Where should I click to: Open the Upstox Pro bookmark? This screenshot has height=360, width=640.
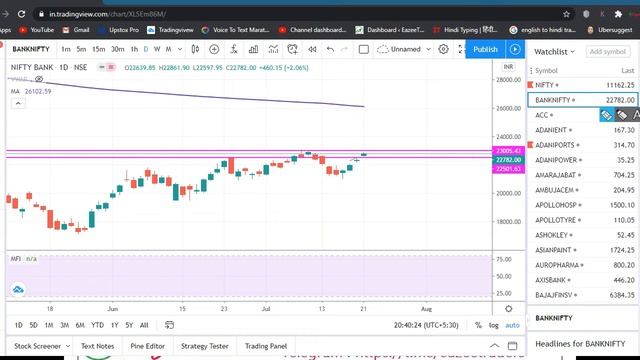point(119,30)
